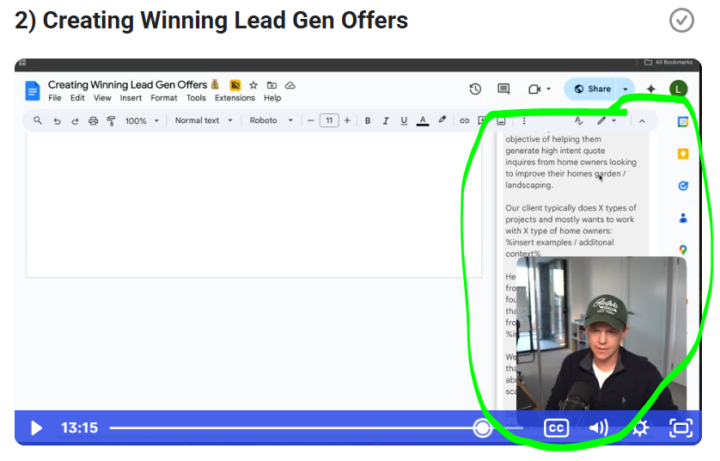
Task: Open the video settings gear
Action: tap(640, 428)
